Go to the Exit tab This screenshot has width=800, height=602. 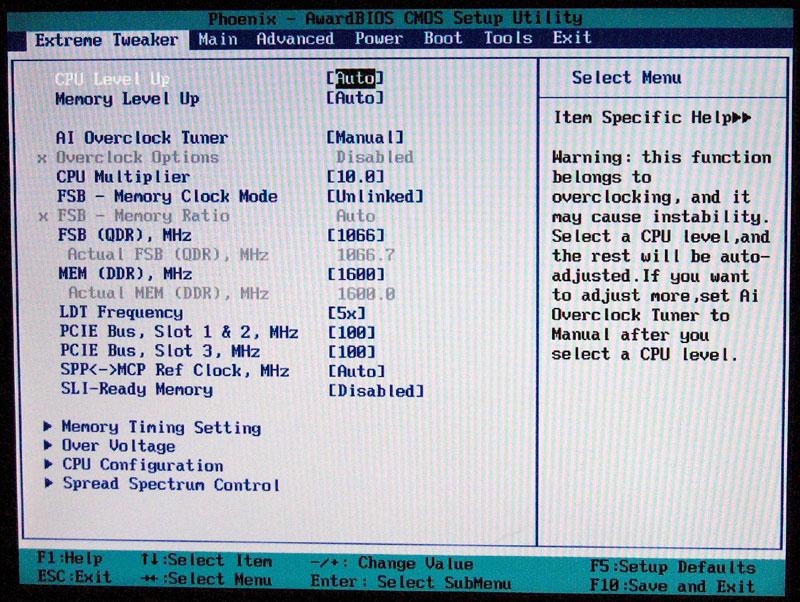click(572, 37)
